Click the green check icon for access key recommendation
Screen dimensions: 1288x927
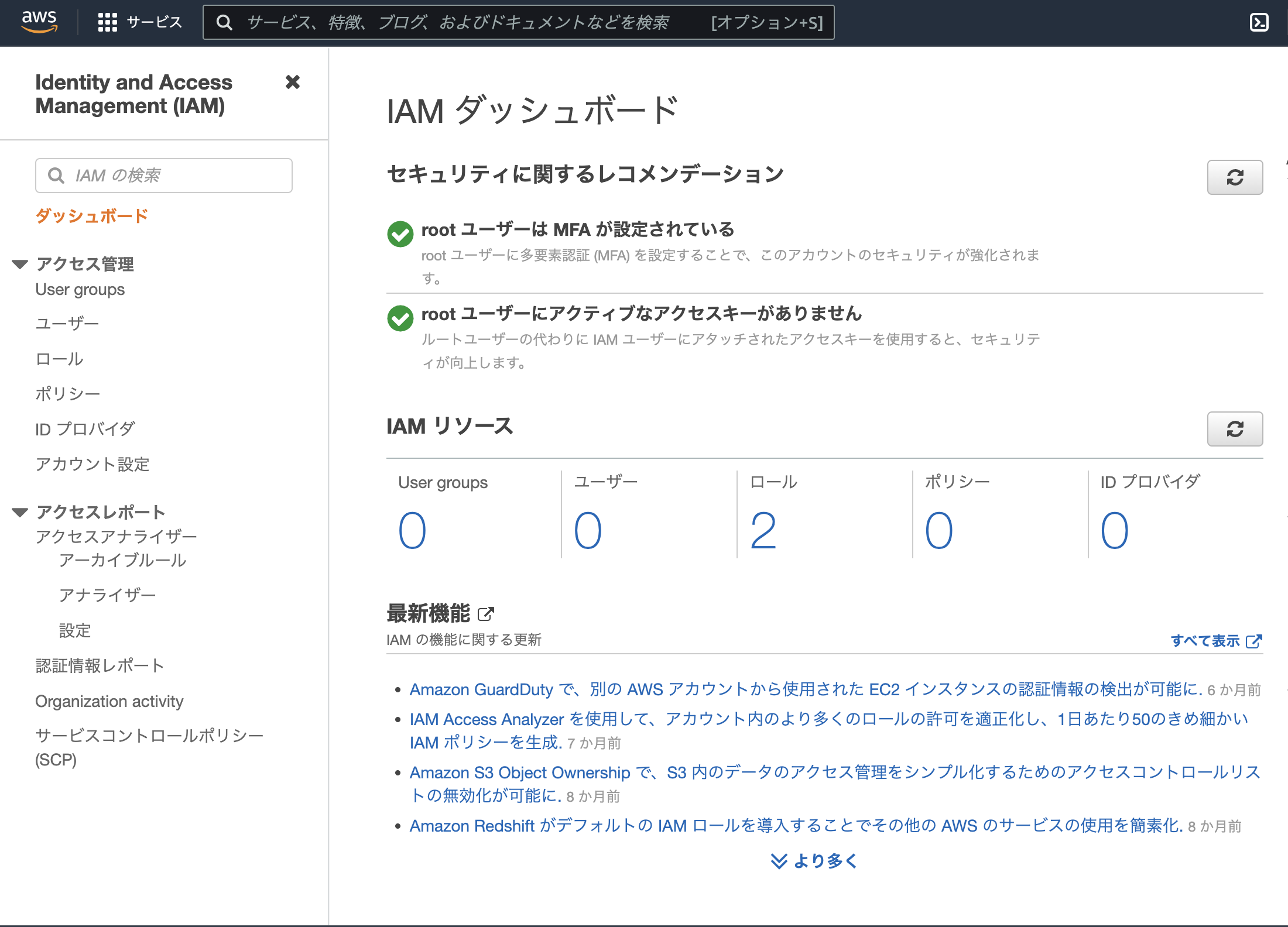tap(400, 318)
